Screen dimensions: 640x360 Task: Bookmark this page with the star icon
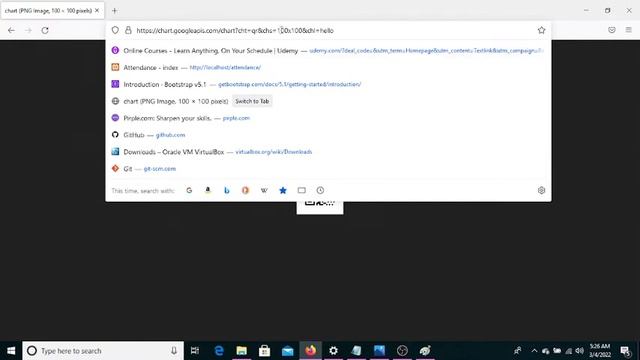coord(541,30)
